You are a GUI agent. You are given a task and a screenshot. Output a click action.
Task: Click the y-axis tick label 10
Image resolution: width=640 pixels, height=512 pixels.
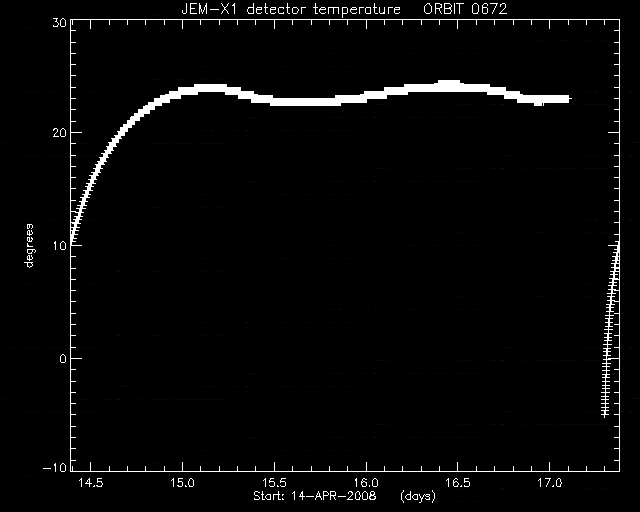[60, 245]
